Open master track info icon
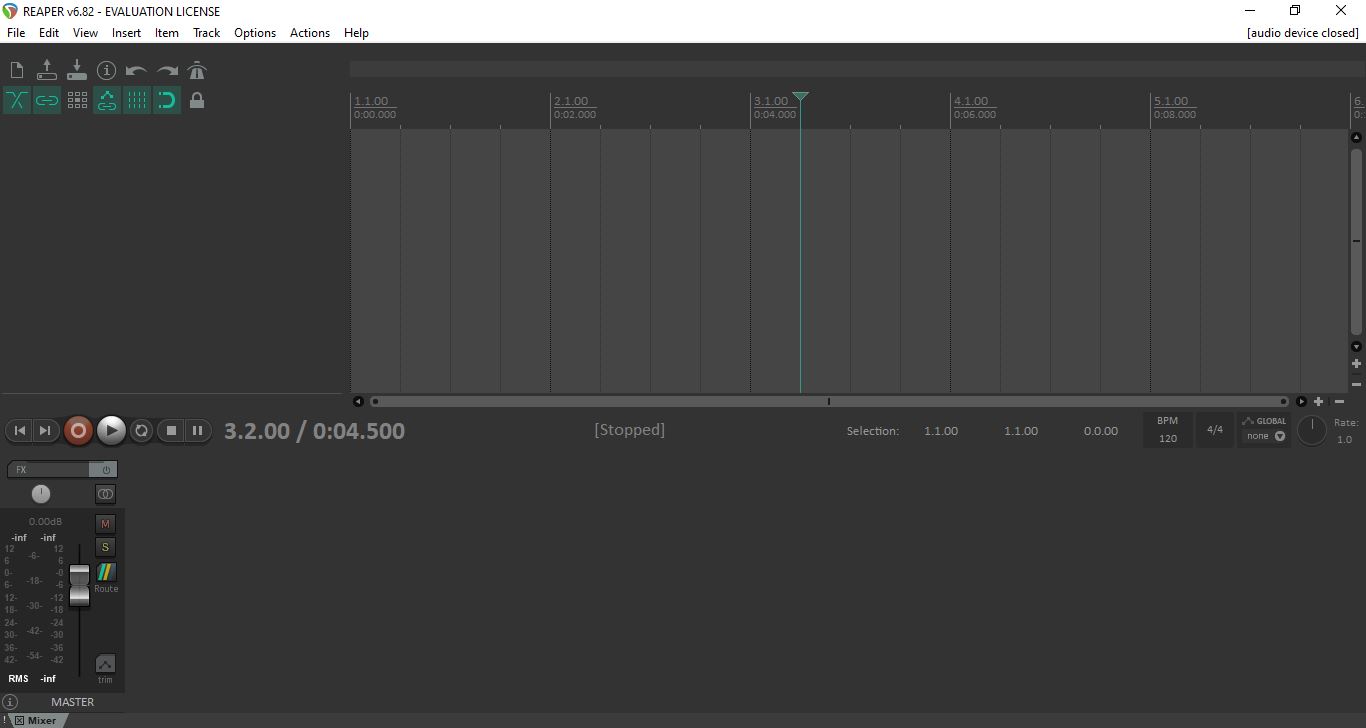Screen dimensions: 1366x728 click(x=10, y=702)
